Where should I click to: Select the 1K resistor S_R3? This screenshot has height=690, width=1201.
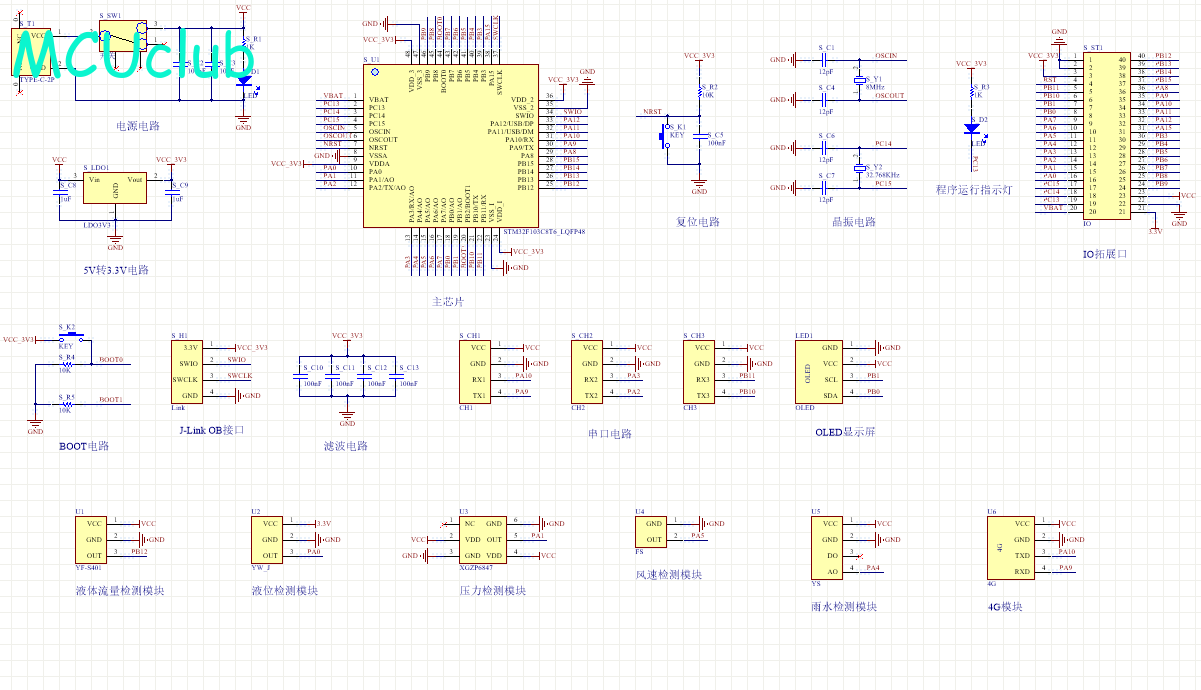(x=971, y=91)
